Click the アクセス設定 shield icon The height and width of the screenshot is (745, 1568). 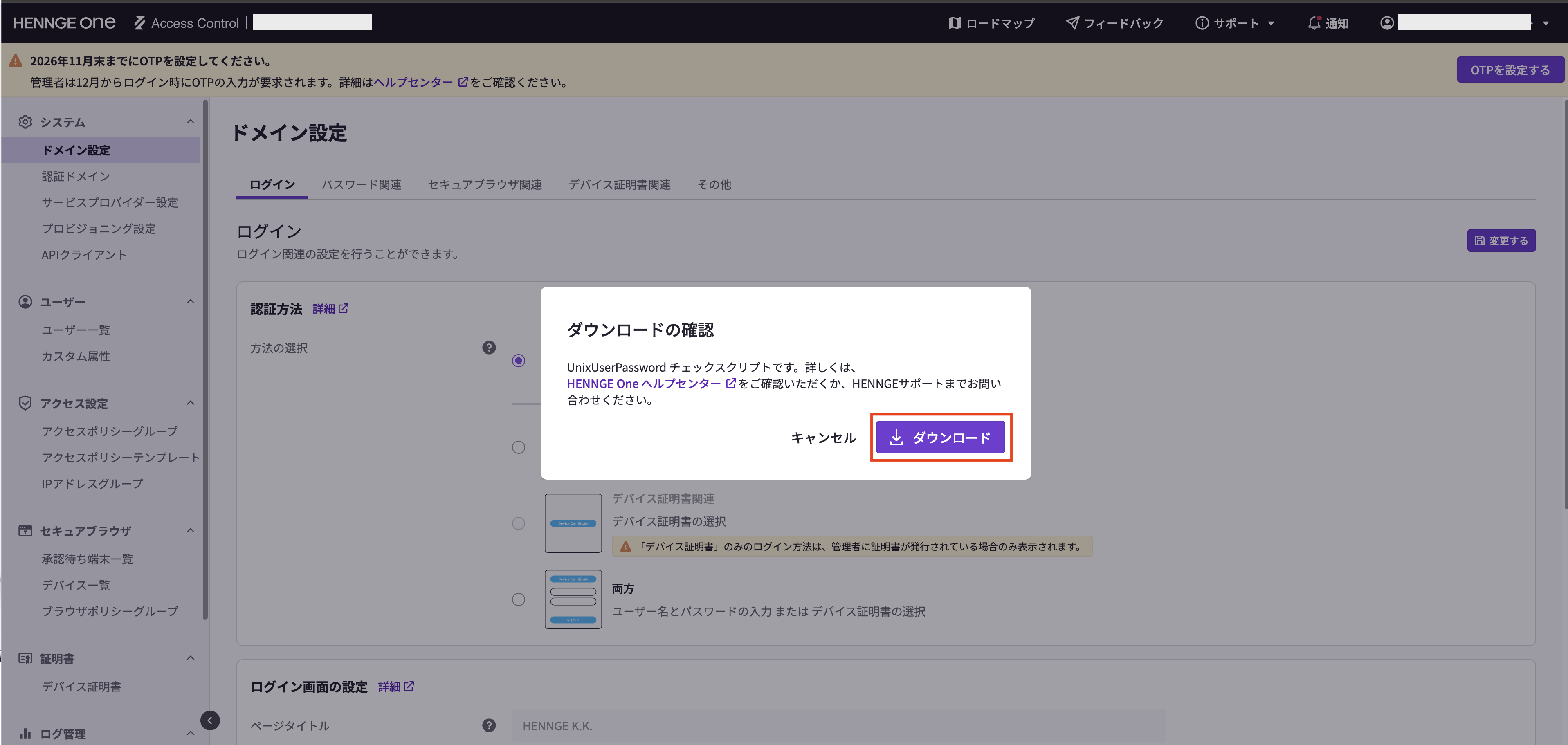pyautogui.click(x=25, y=403)
